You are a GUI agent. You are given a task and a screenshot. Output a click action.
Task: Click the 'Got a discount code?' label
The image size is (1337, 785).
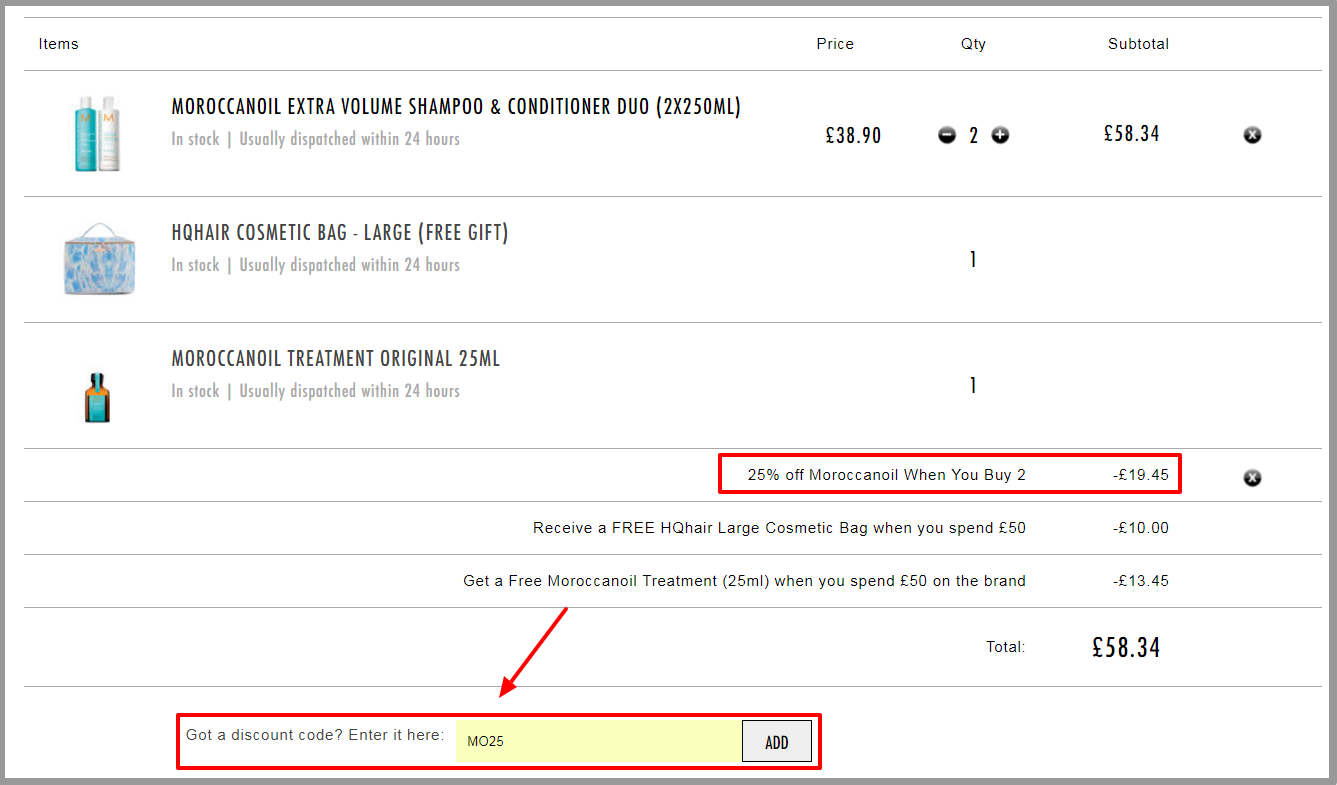(315, 735)
